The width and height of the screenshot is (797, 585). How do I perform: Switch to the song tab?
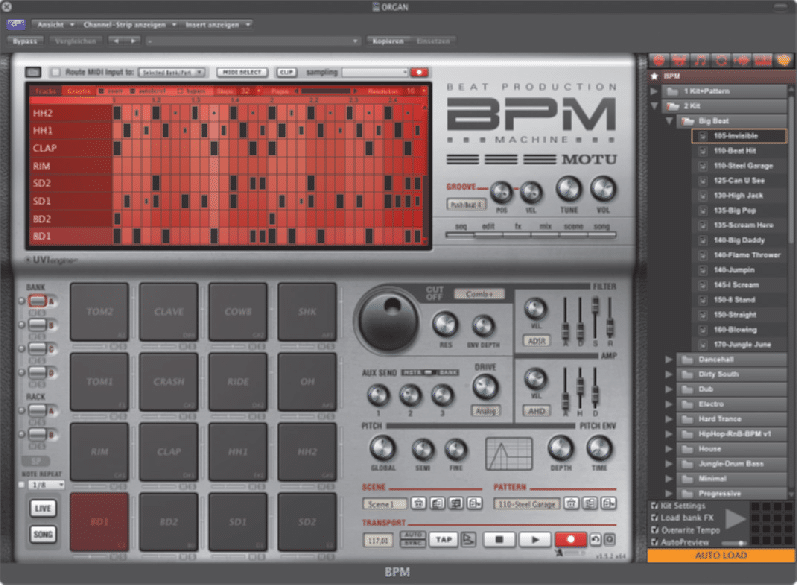601,229
